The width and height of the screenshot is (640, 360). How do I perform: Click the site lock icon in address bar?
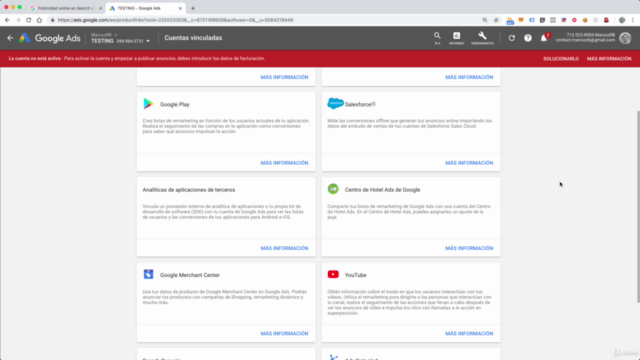coord(52,20)
